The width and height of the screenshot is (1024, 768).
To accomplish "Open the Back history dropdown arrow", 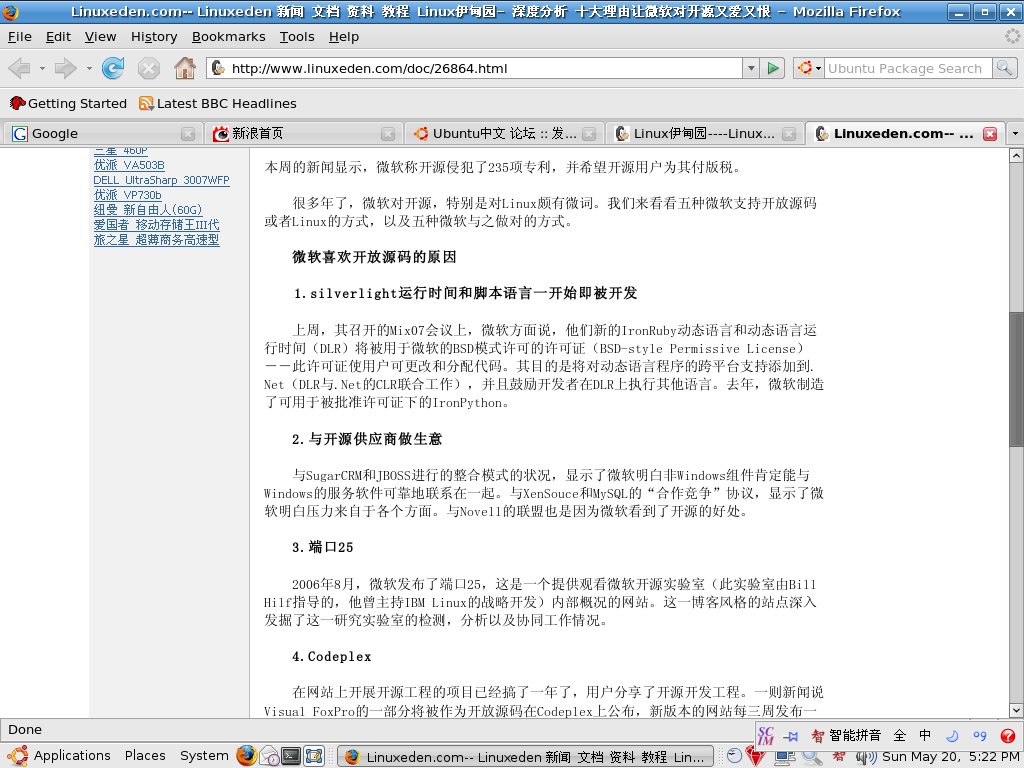I will click(42, 68).
